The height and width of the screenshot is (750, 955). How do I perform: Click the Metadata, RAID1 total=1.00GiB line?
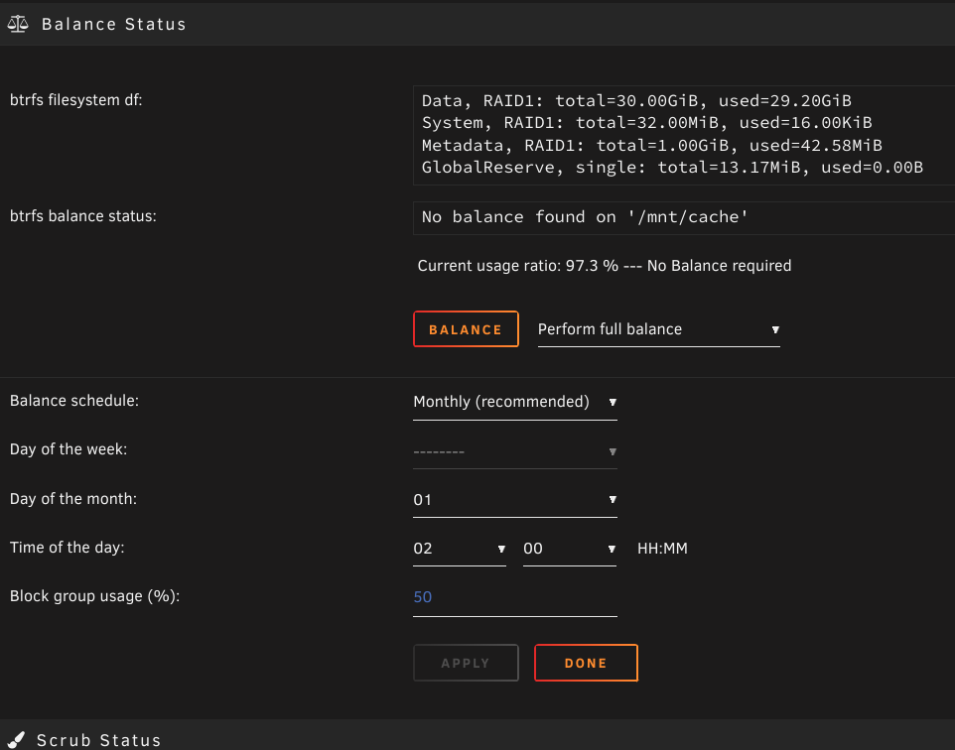point(652,145)
